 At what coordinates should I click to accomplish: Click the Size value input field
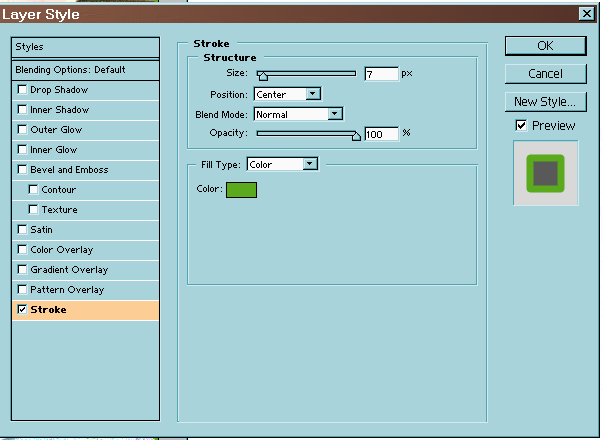click(381, 74)
